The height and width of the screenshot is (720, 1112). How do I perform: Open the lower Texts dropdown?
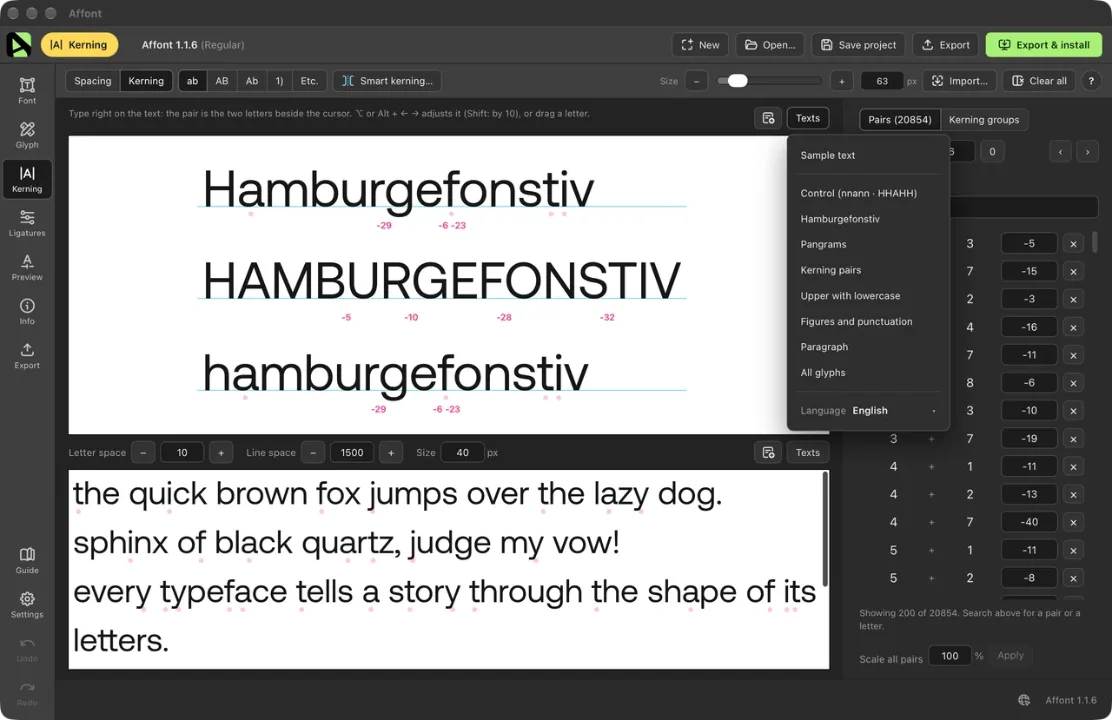[808, 453]
